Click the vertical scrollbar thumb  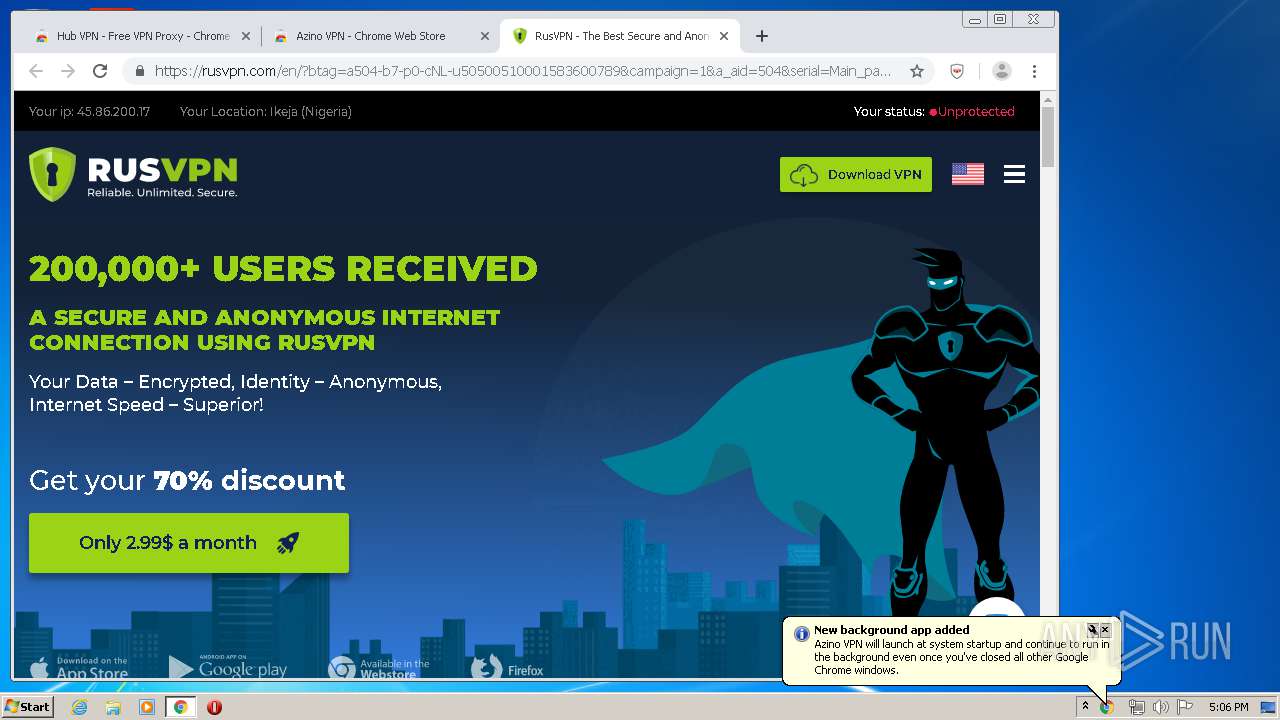coord(1048,137)
